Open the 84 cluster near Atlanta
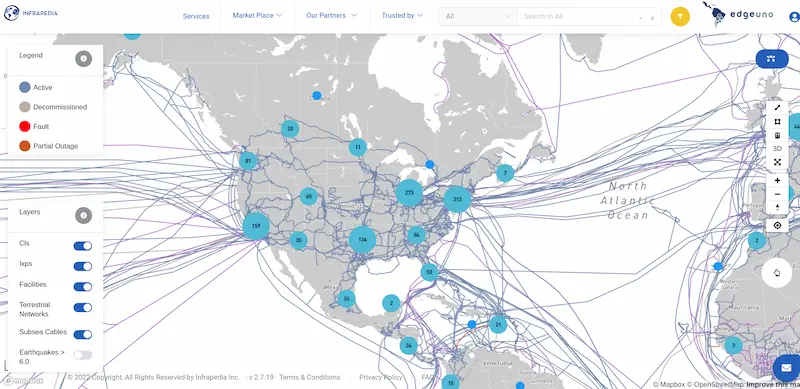 pos(416,235)
